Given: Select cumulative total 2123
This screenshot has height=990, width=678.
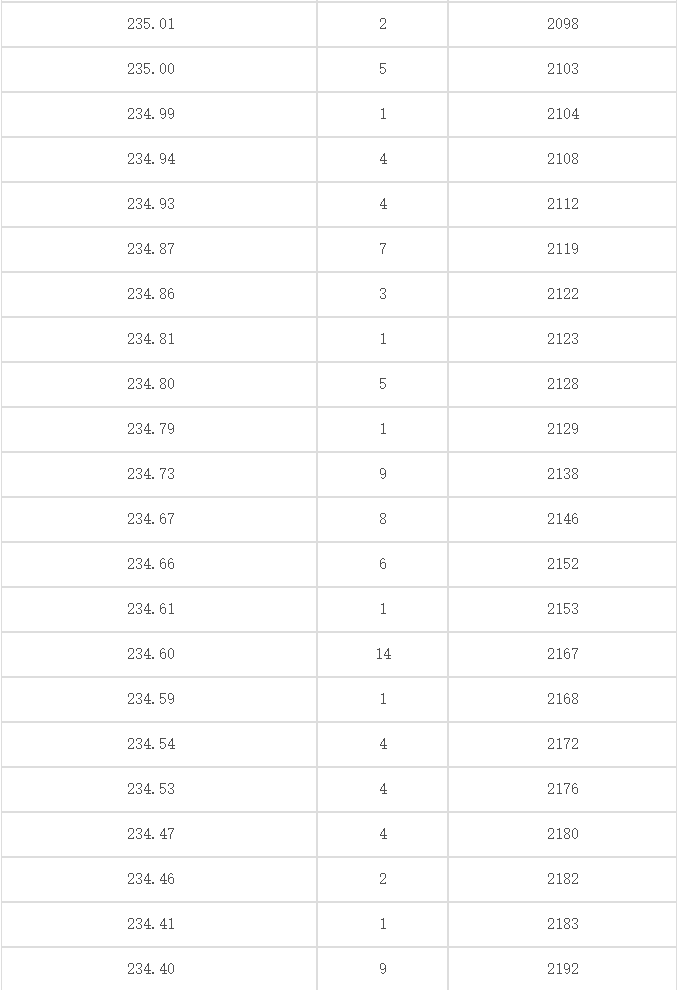Looking at the screenshot, I should click(562, 339).
